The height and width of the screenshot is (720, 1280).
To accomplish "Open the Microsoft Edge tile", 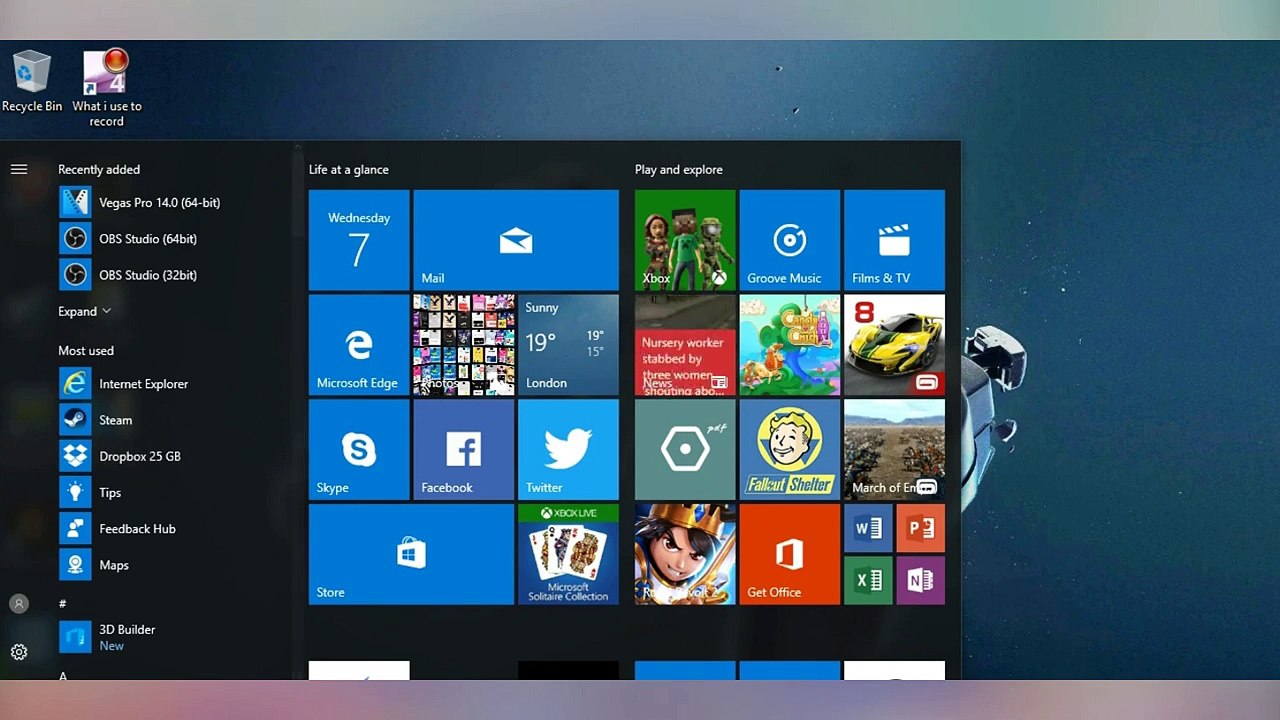I will tap(359, 345).
